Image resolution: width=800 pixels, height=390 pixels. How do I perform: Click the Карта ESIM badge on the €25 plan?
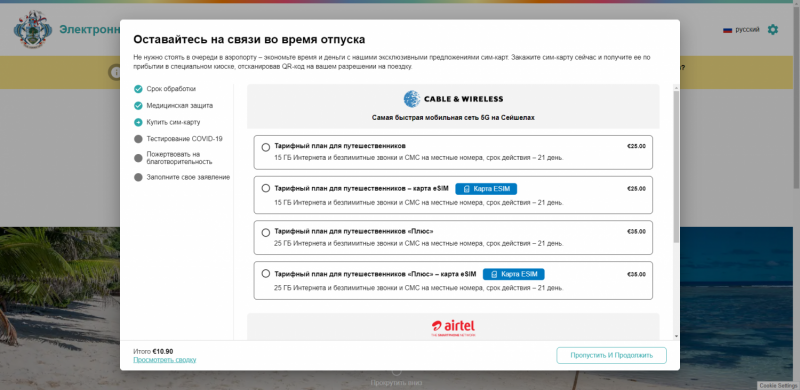[x=486, y=189]
